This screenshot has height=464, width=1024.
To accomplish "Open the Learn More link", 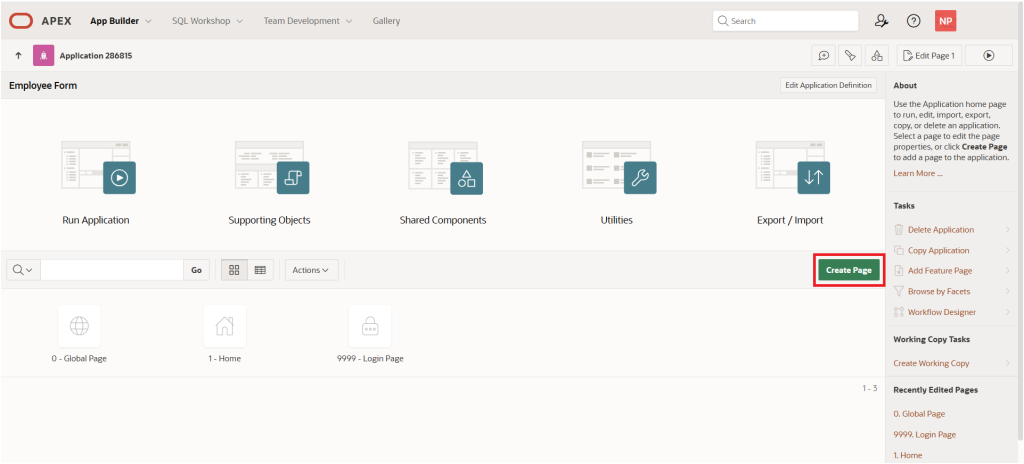I will coord(918,173).
